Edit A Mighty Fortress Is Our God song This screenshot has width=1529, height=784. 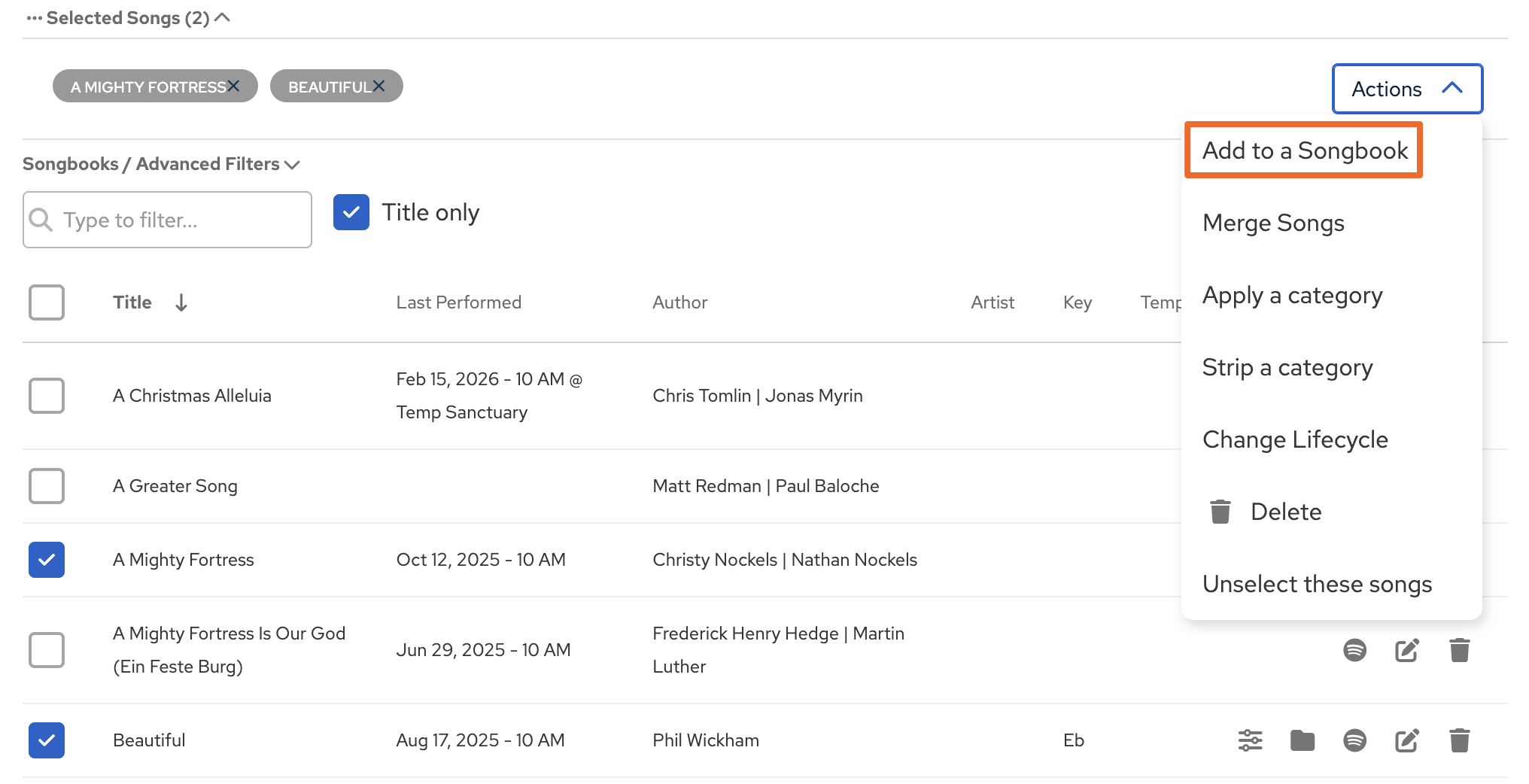point(1406,650)
